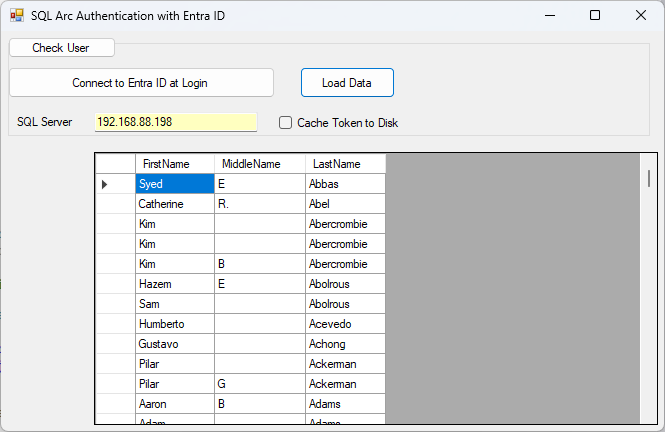Click the row header for Humberto

pos(115,324)
